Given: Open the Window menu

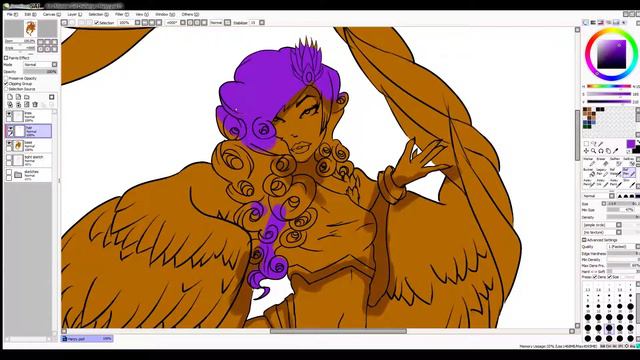Looking at the screenshot, I should point(164,14).
